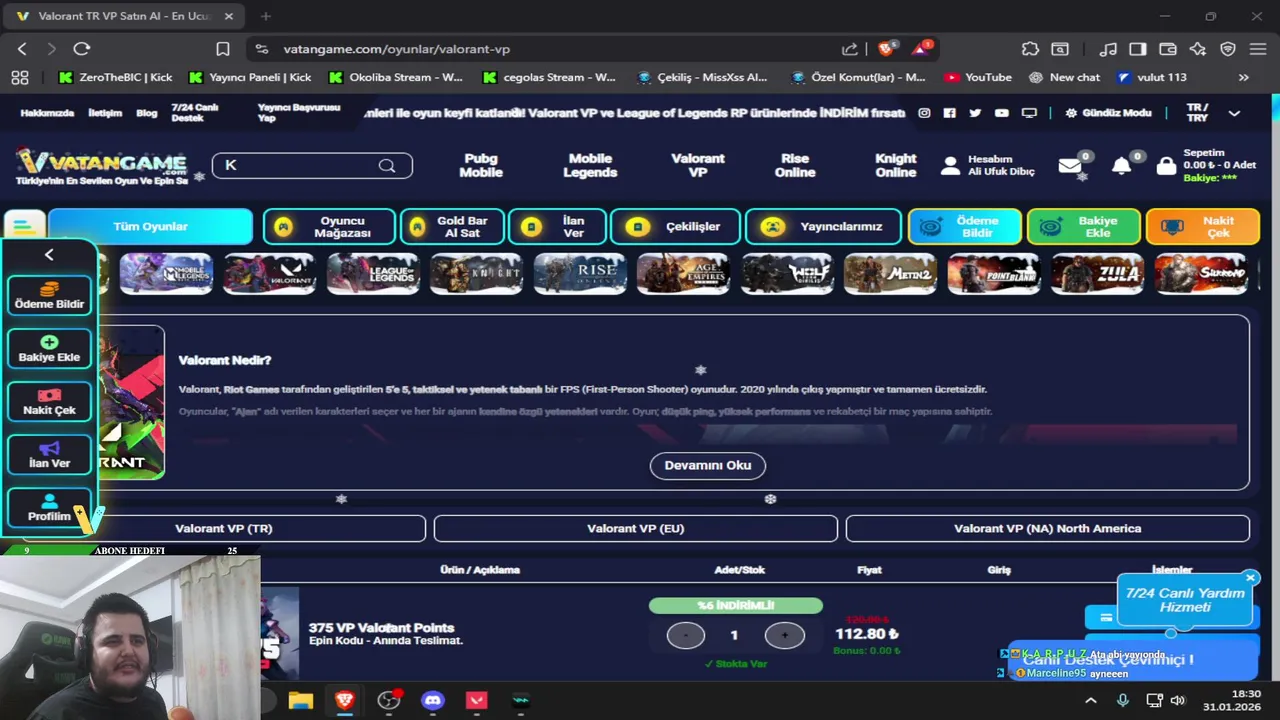Viewport: 1280px width, 720px height.
Task: Click Brave Rewards triangle icon
Action: tap(921, 48)
